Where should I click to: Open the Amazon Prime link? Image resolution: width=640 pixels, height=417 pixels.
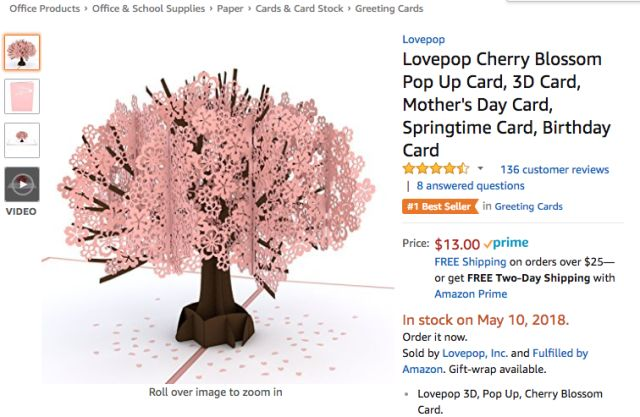471,294
